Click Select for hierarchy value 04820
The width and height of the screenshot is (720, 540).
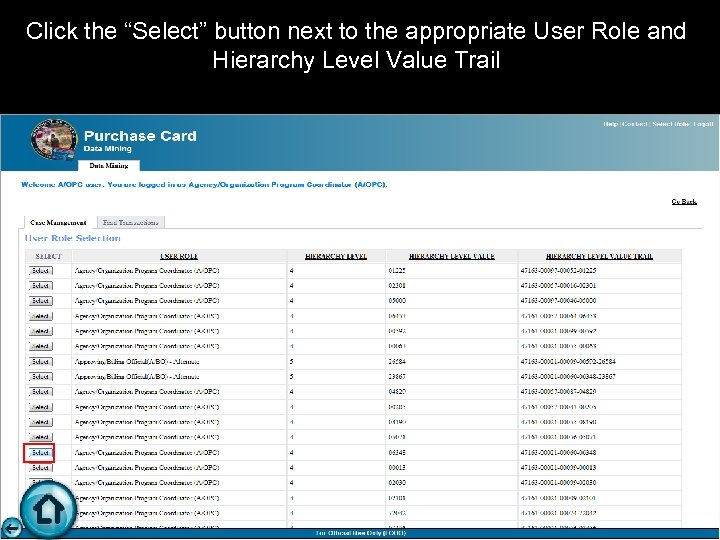[x=40, y=392]
